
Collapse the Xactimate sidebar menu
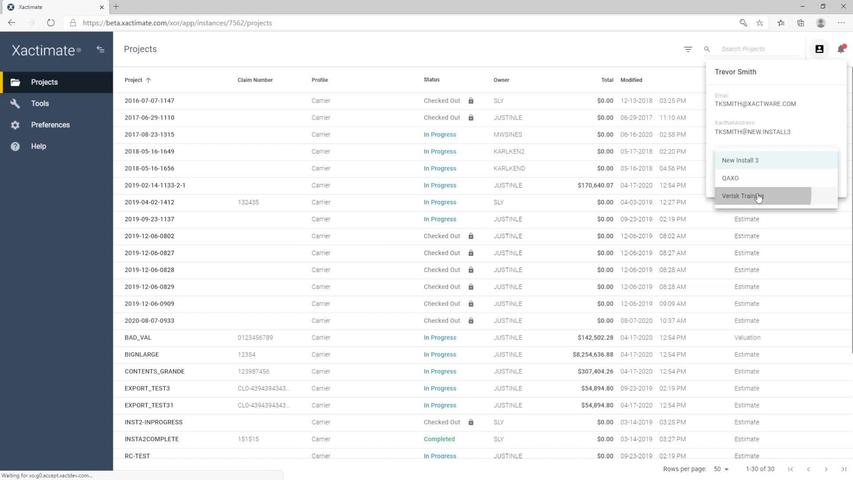(100, 49)
